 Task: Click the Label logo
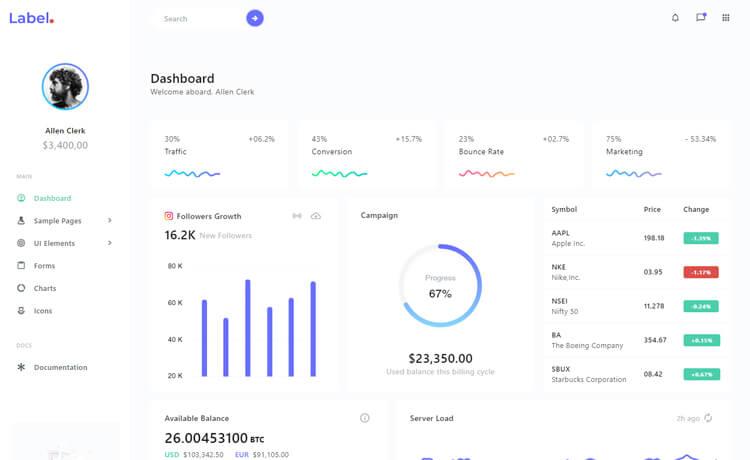[31, 18]
